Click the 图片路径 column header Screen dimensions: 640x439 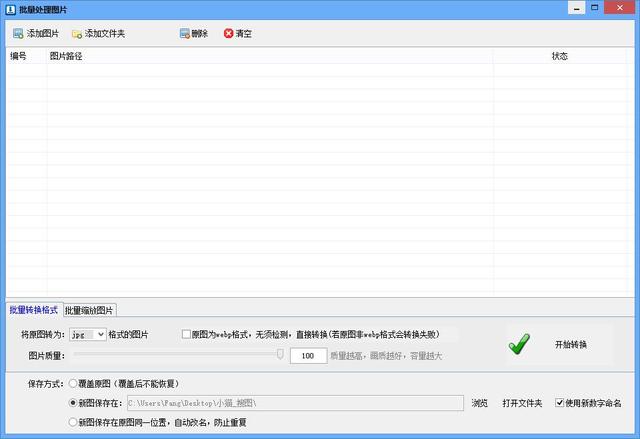pyautogui.click(x=270, y=56)
